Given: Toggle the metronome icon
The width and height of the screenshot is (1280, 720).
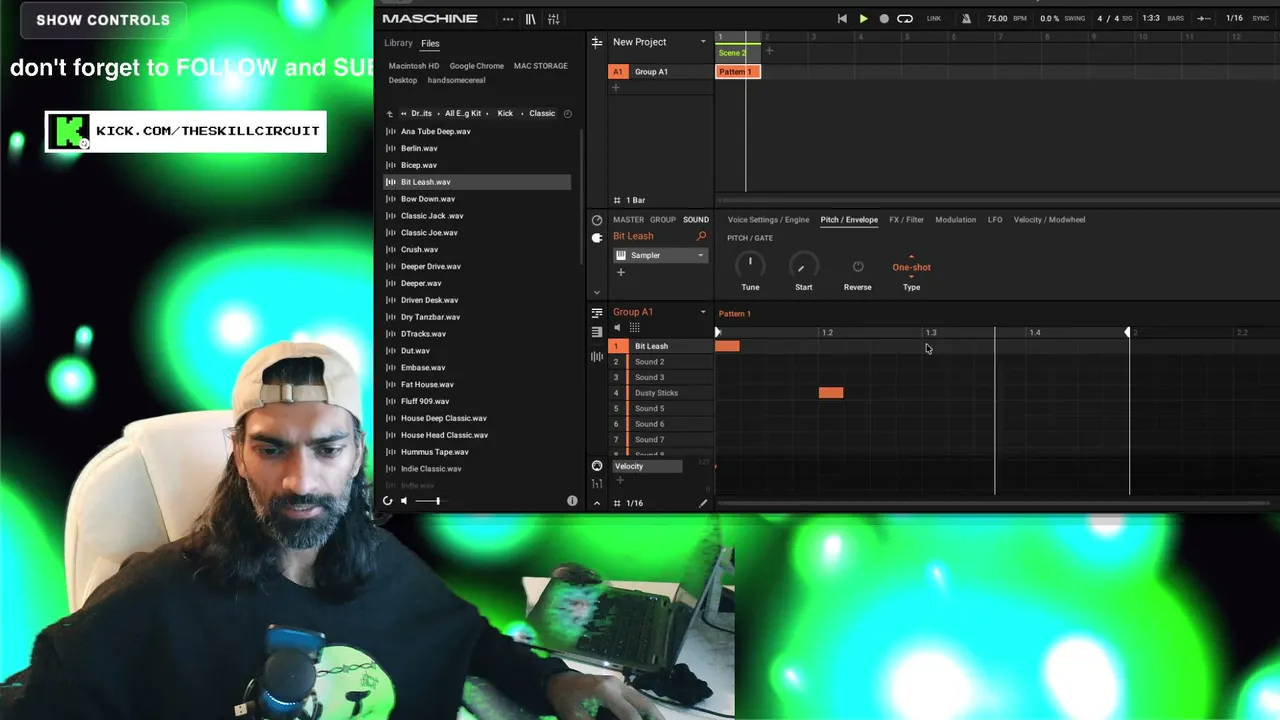Looking at the screenshot, I should [x=966, y=18].
